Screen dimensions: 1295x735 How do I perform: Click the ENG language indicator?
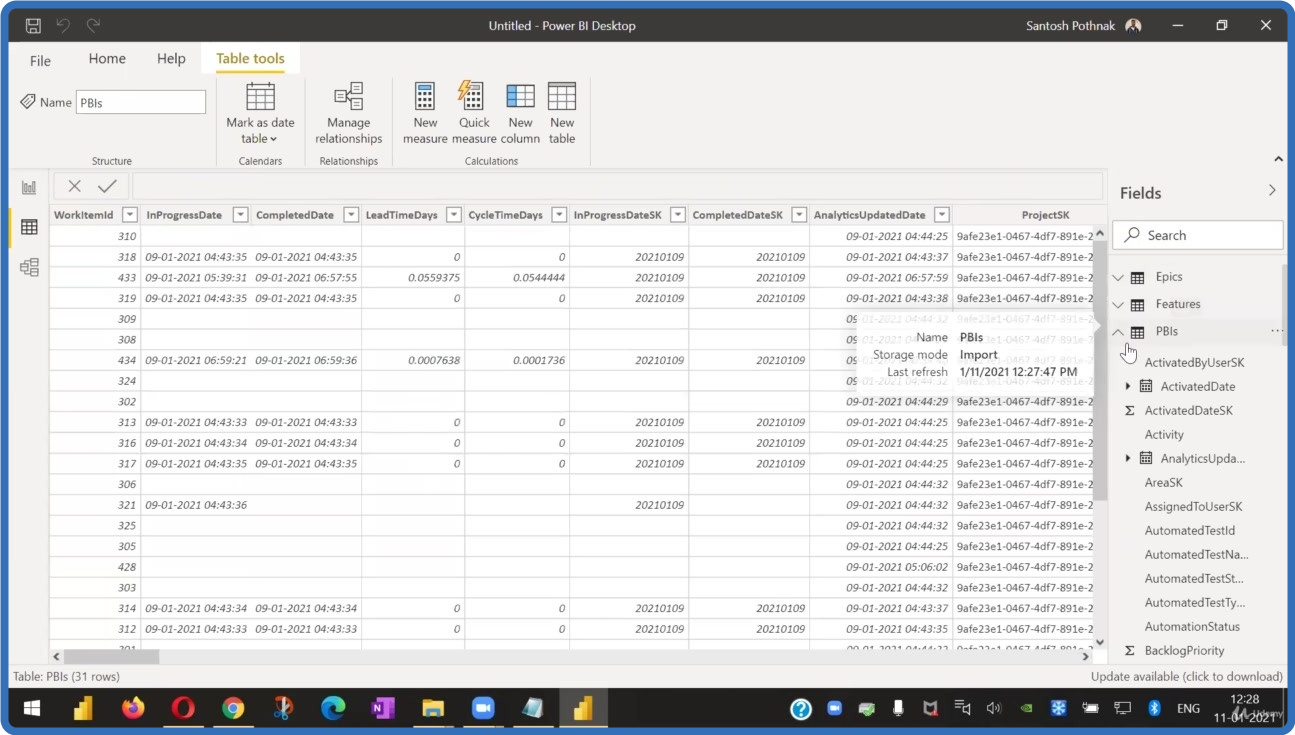[1188, 709]
